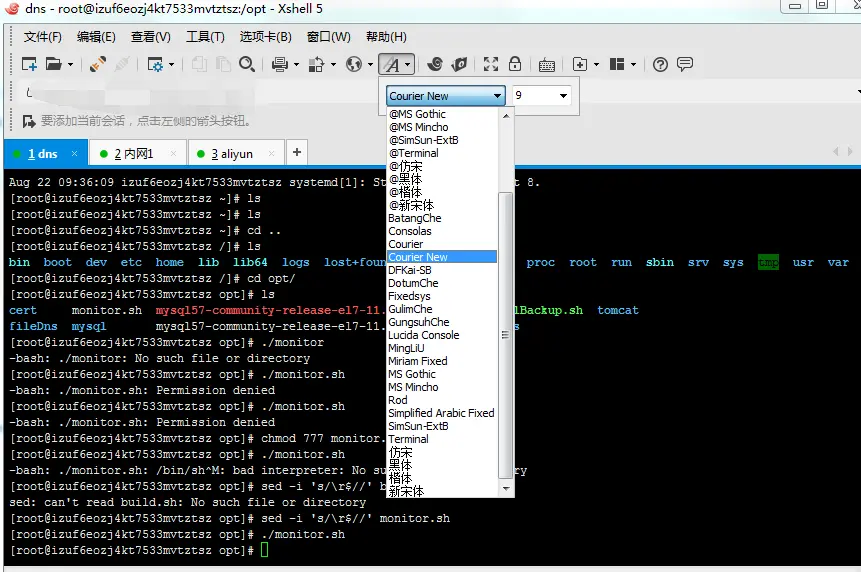Select Simplified Arabic Fixed font
The image size is (861, 572).
[442, 413]
